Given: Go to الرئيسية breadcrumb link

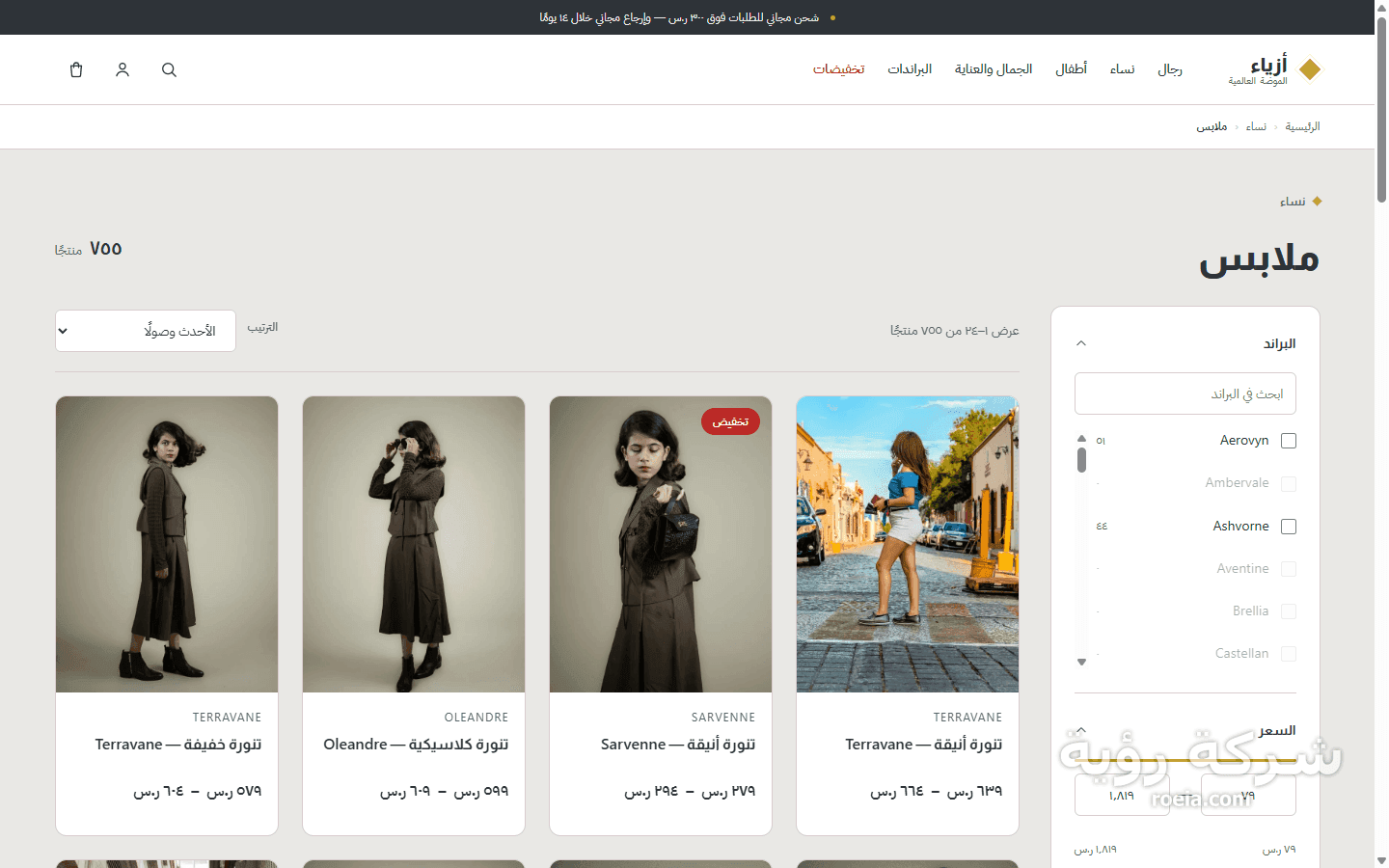Looking at the screenshot, I should point(1302,126).
